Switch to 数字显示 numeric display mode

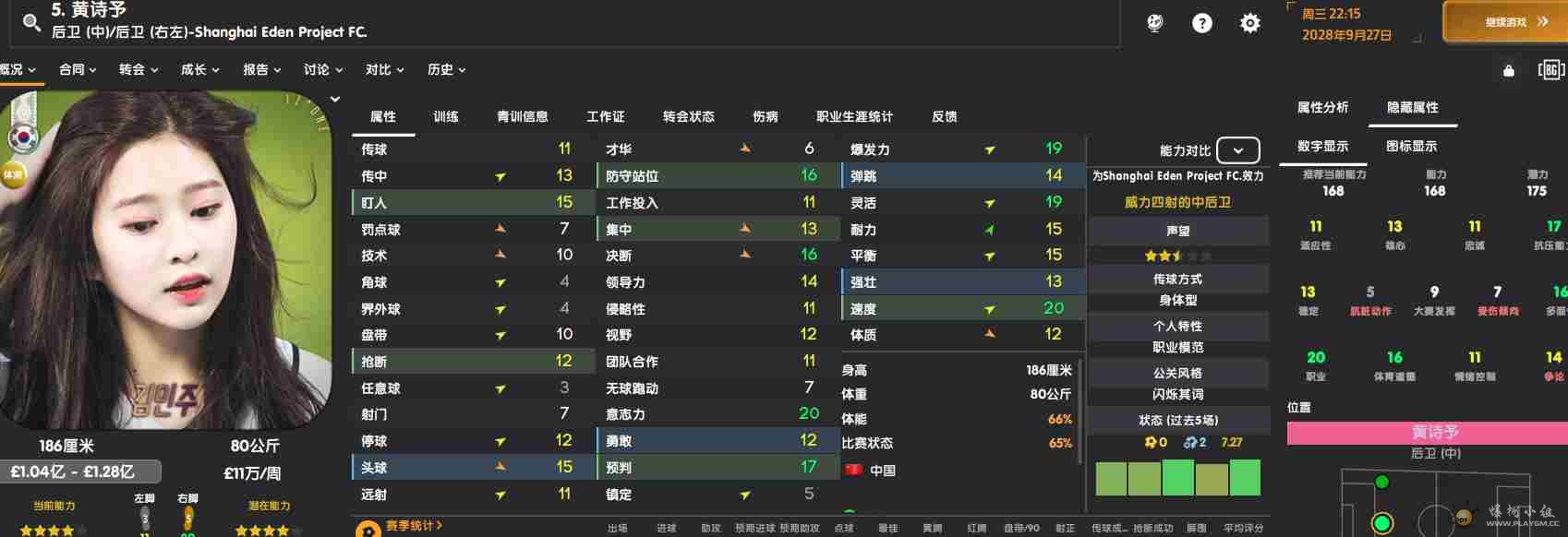(x=1322, y=146)
